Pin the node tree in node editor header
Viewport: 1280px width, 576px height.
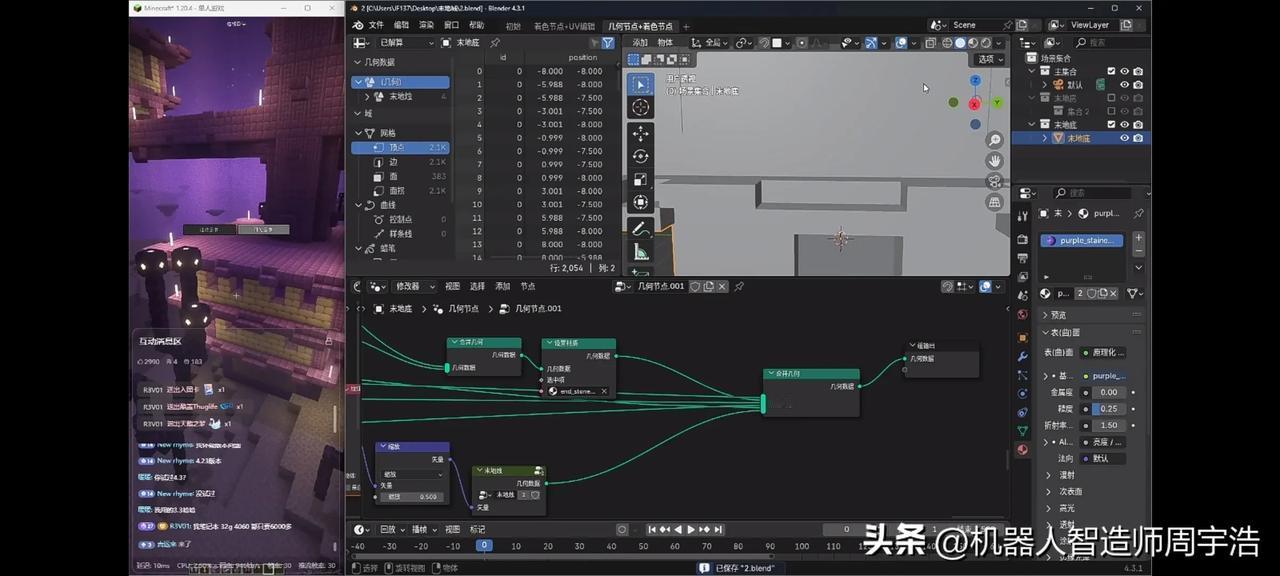pos(739,286)
